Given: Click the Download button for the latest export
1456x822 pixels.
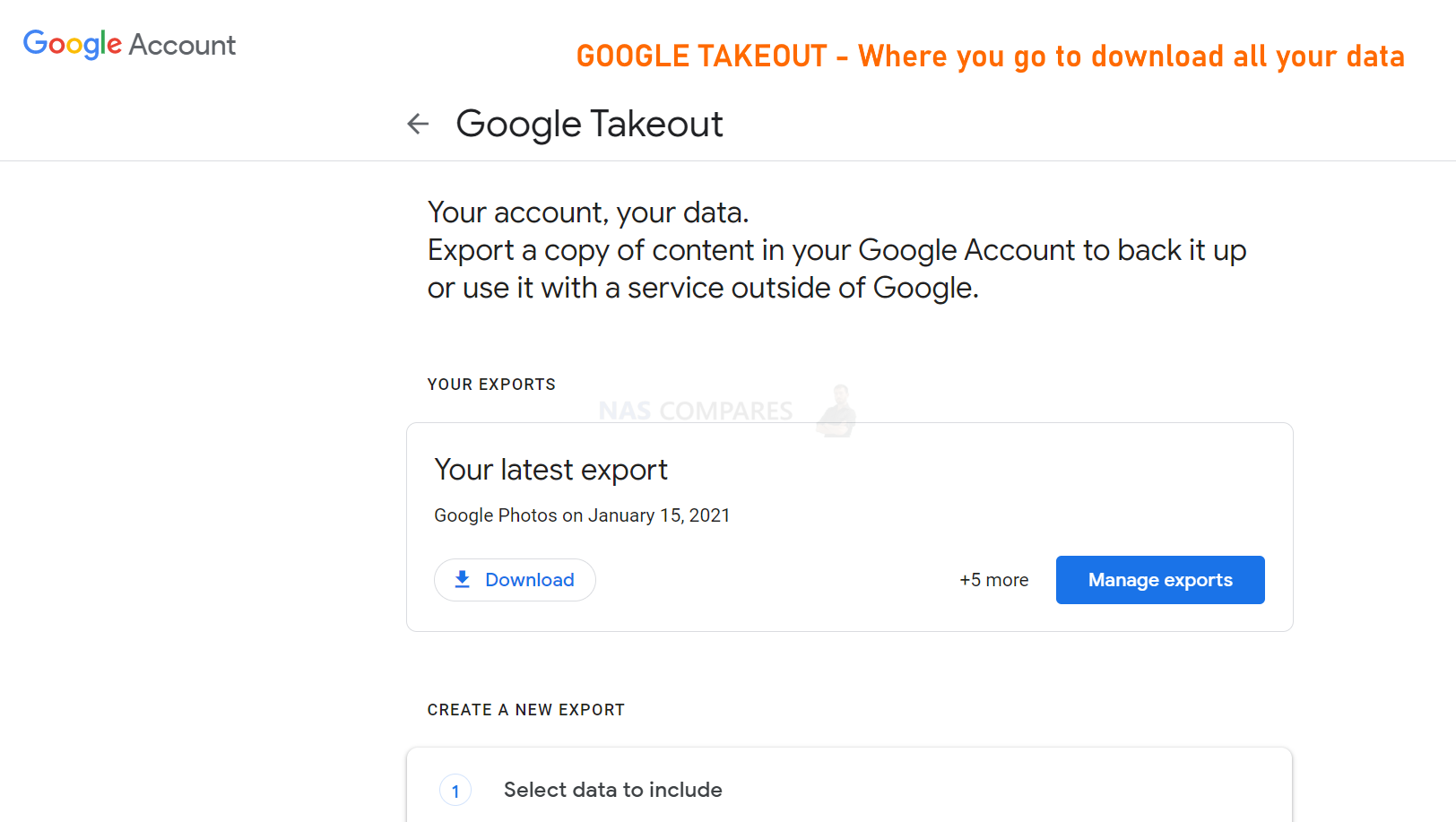Looking at the screenshot, I should tap(515, 580).
